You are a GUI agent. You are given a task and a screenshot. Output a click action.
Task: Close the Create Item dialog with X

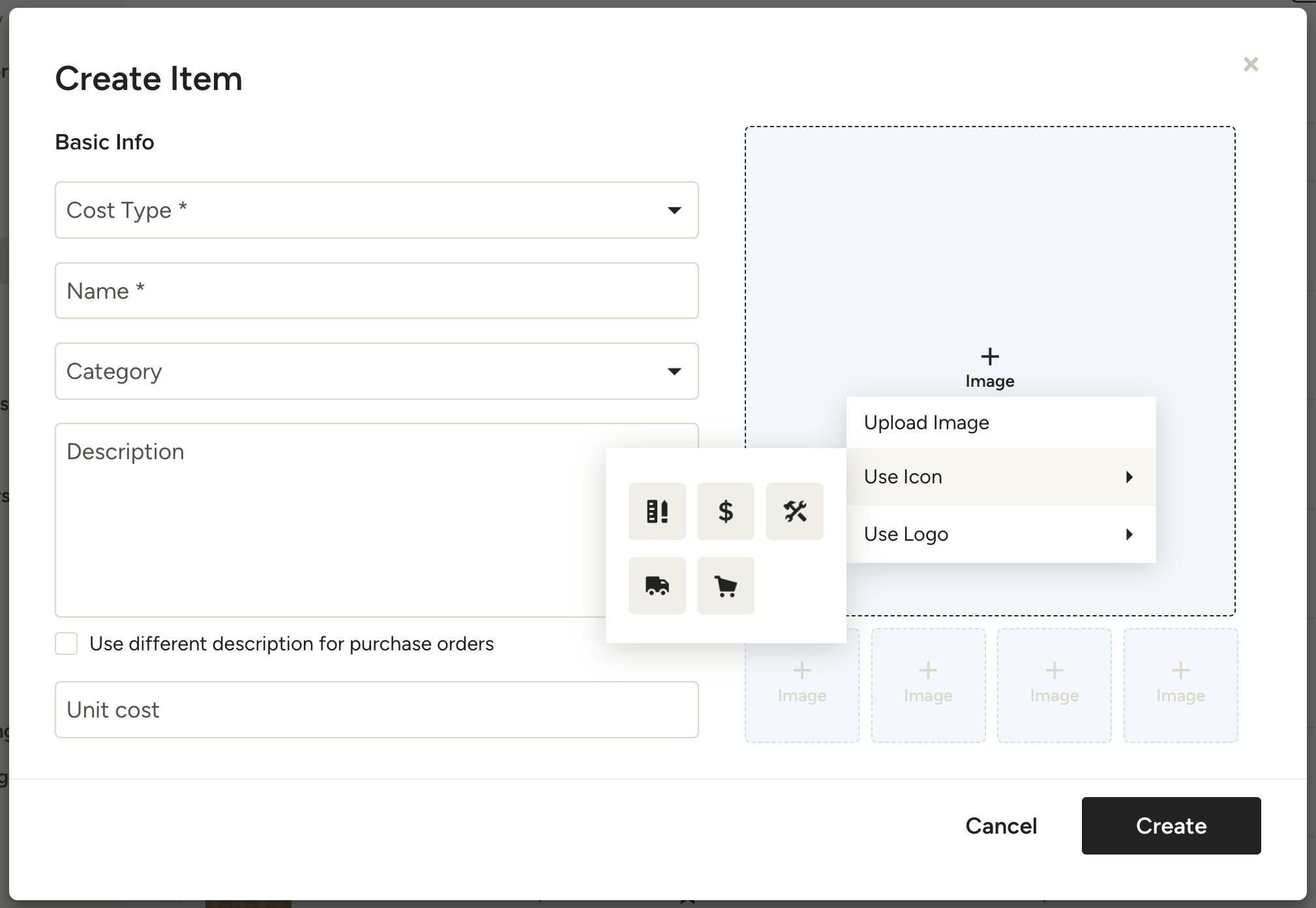pos(1250,65)
